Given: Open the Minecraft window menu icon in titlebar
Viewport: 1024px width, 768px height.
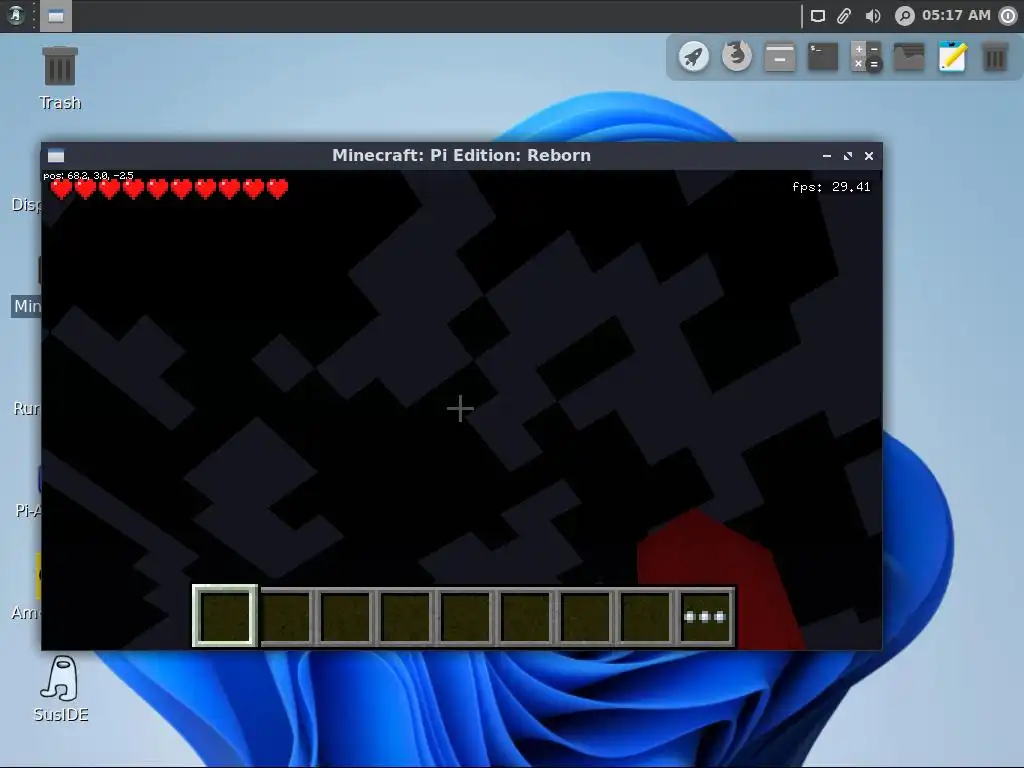Looking at the screenshot, I should (x=56, y=155).
